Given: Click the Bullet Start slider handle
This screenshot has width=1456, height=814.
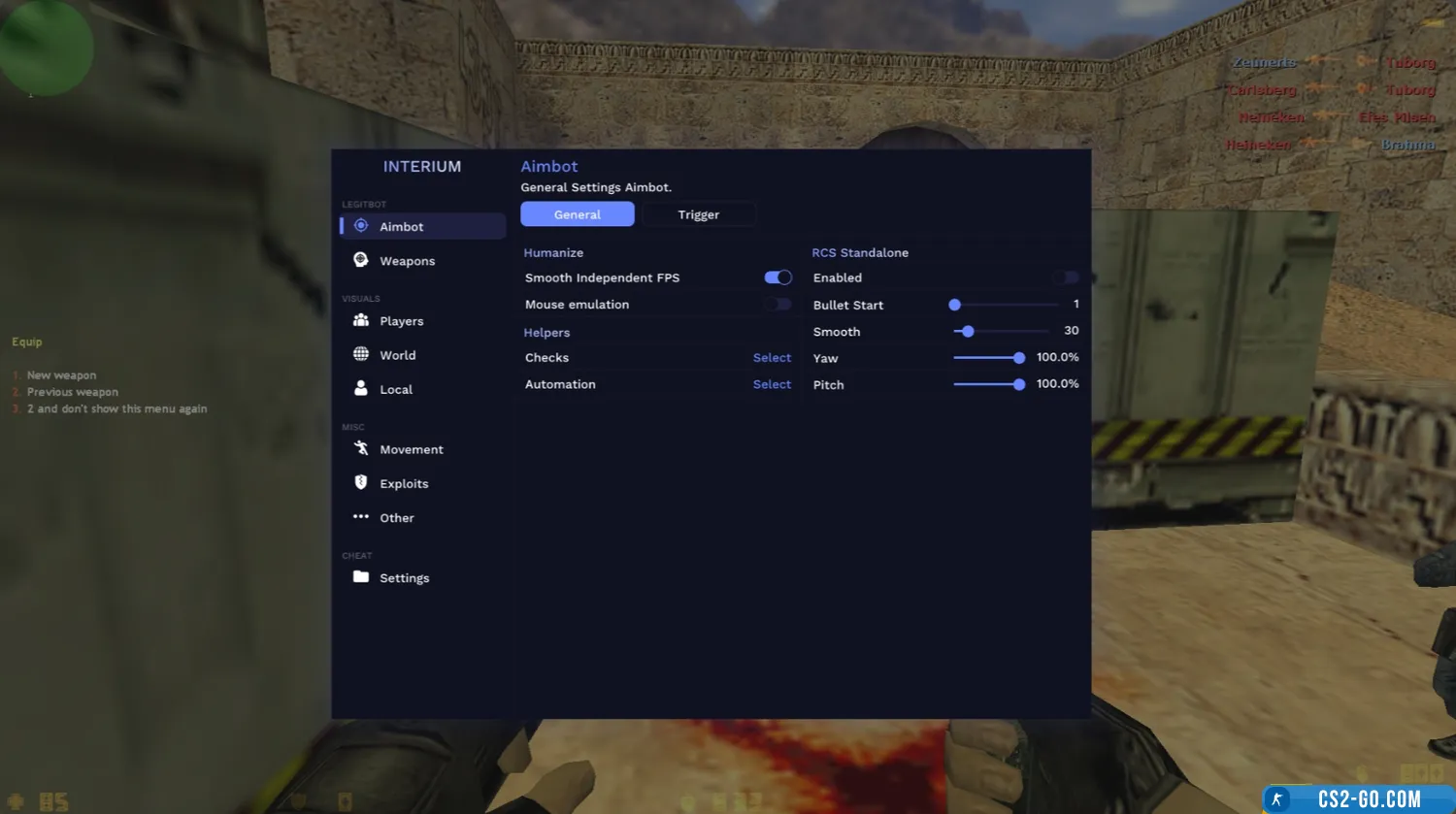Looking at the screenshot, I should (955, 305).
